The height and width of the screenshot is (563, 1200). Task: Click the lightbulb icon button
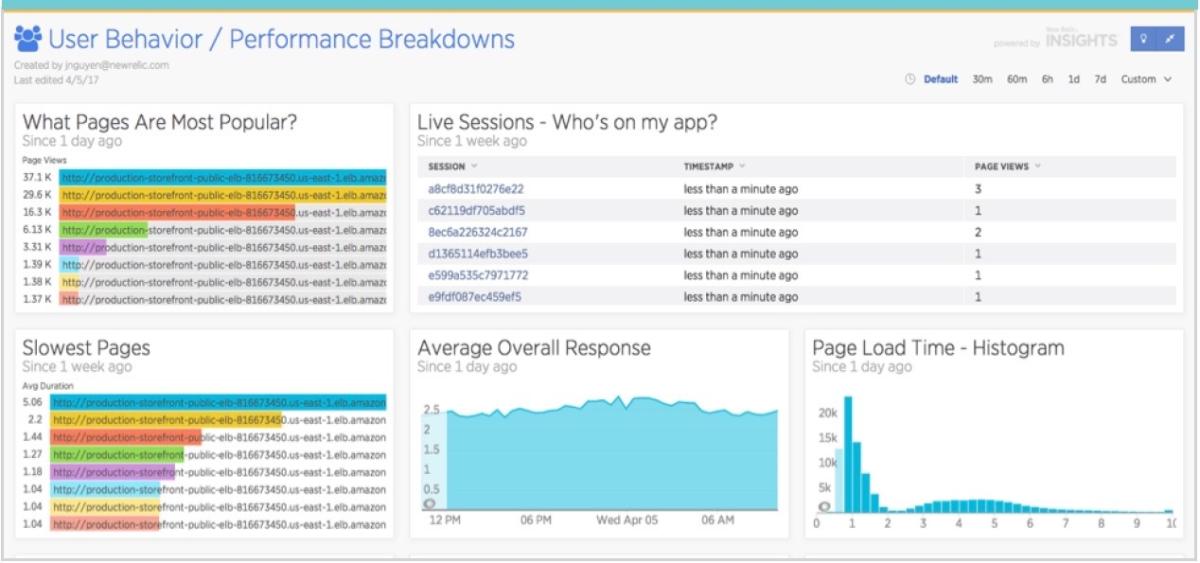pos(1143,39)
